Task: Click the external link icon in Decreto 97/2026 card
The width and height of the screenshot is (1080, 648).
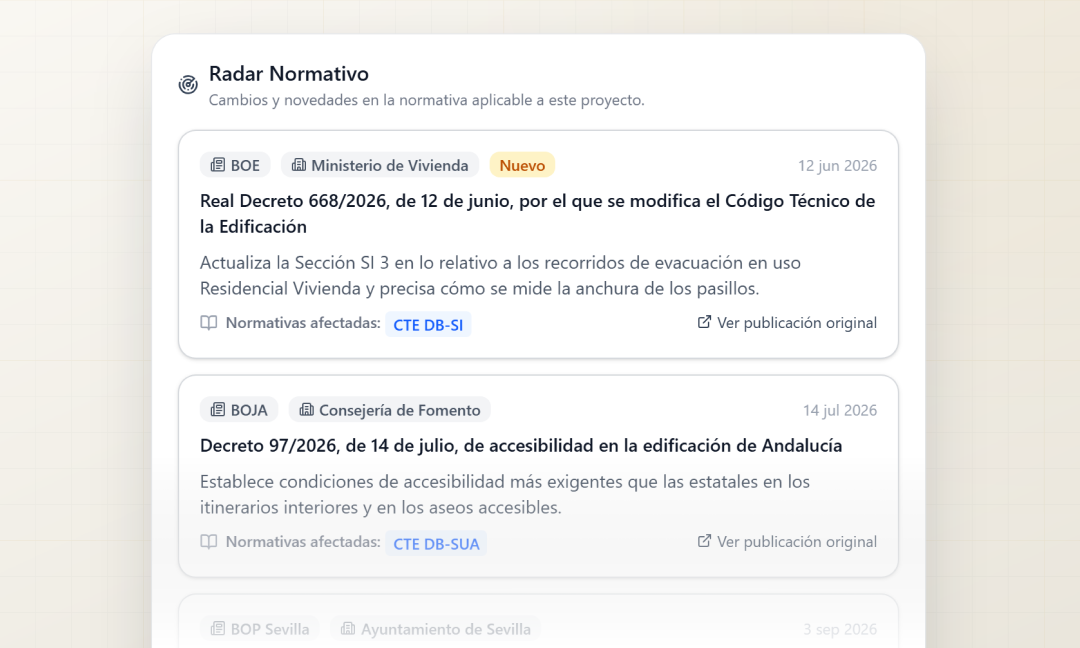Action: coord(704,541)
